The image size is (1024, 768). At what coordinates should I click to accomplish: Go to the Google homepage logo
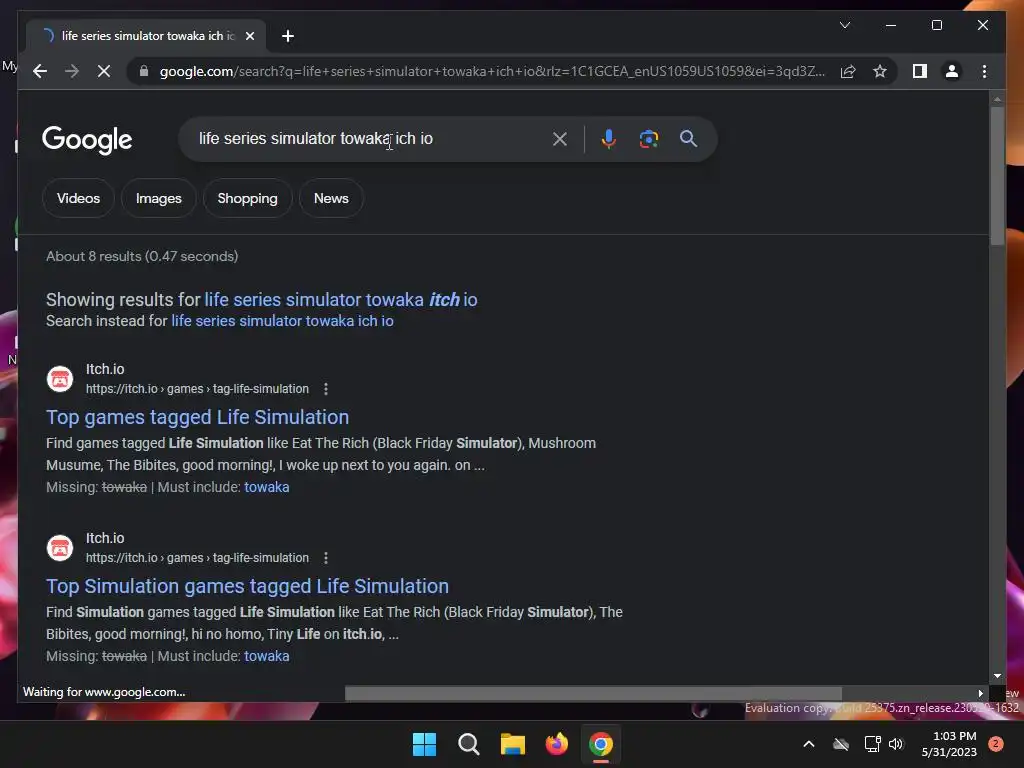click(87, 140)
